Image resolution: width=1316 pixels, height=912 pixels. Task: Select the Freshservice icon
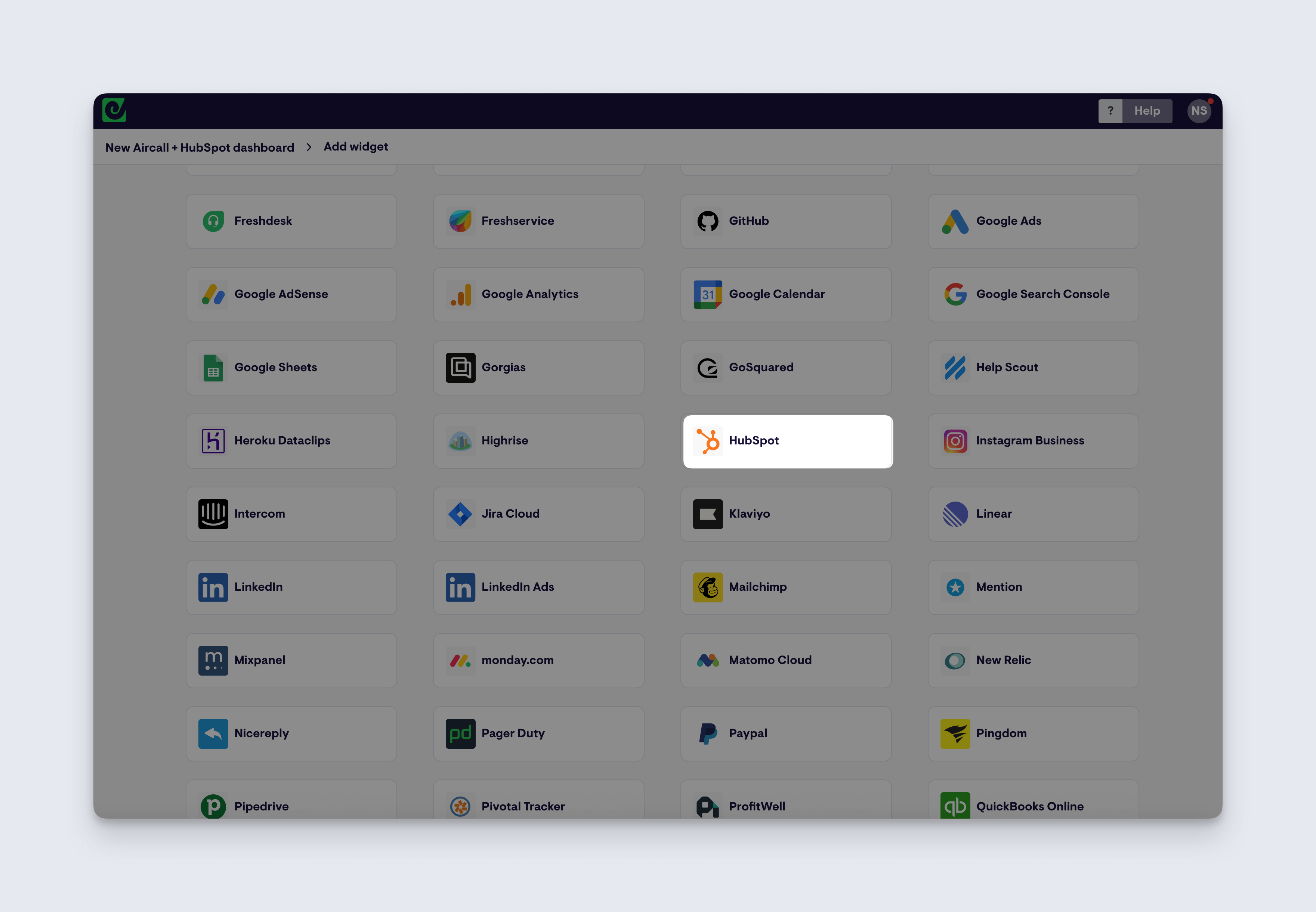pos(460,221)
